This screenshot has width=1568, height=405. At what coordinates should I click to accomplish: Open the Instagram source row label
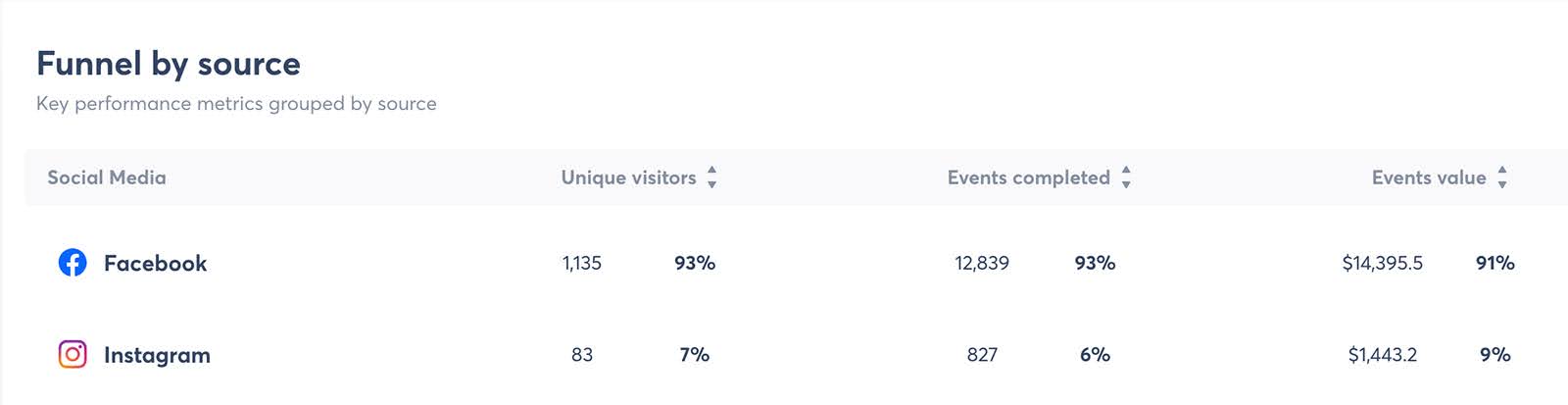[157, 355]
